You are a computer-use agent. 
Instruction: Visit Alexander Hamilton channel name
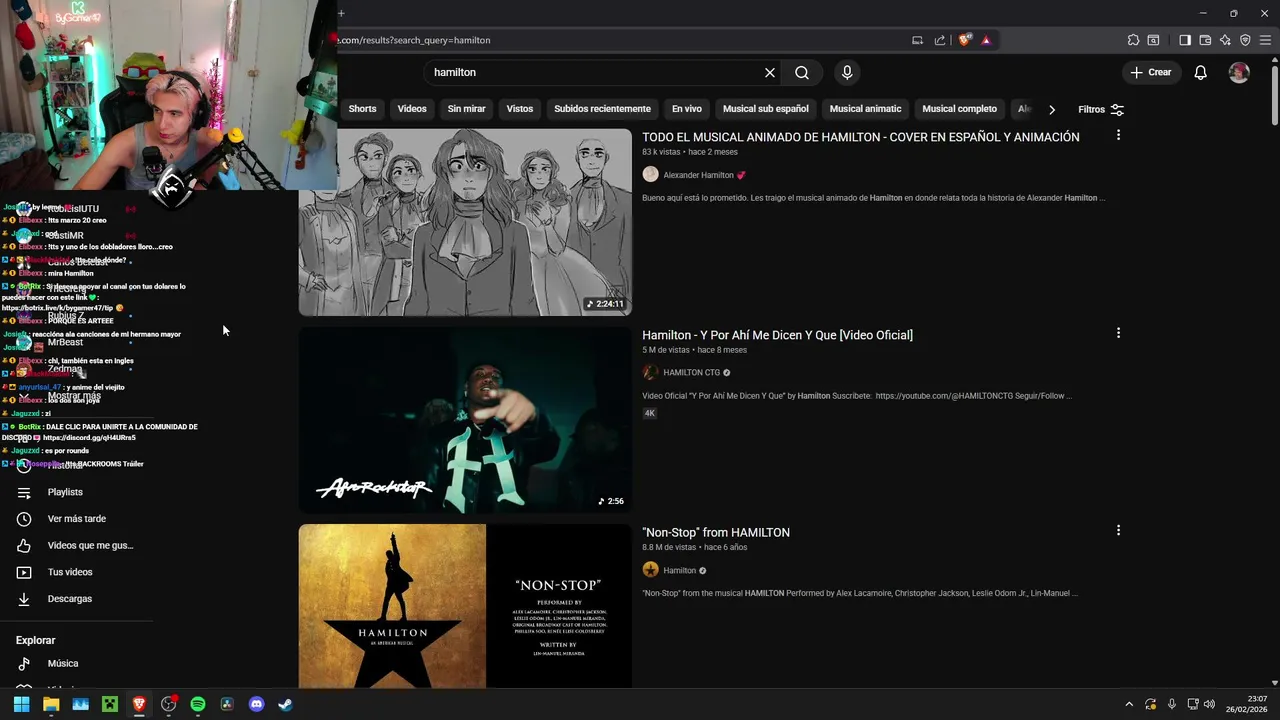click(698, 175)
